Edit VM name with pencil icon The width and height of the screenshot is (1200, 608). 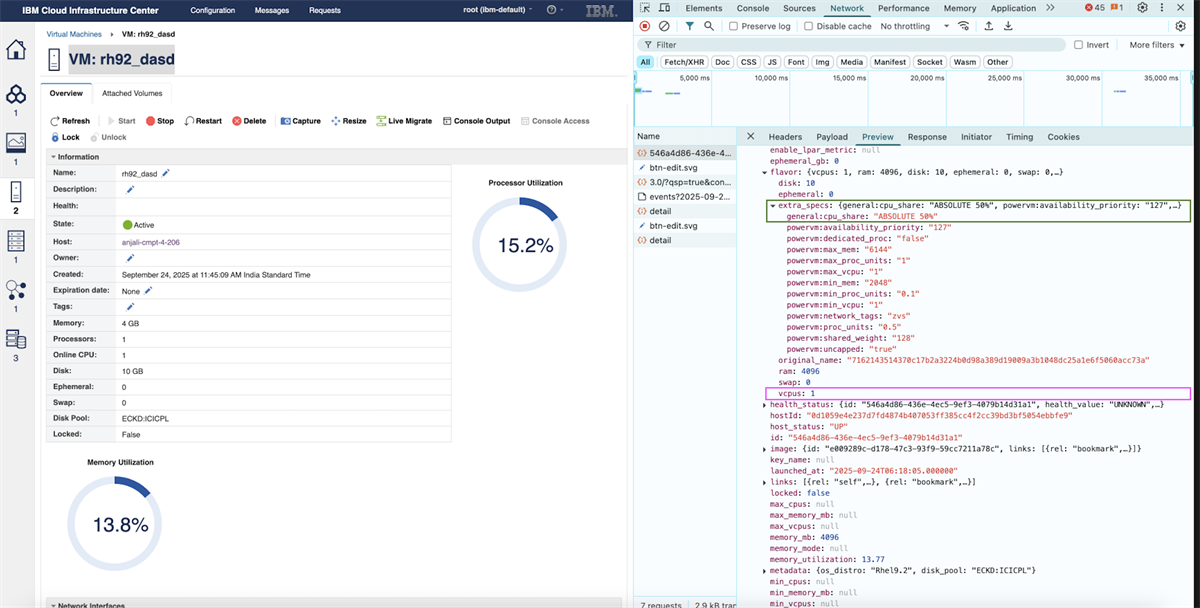[x=166, y=173]
